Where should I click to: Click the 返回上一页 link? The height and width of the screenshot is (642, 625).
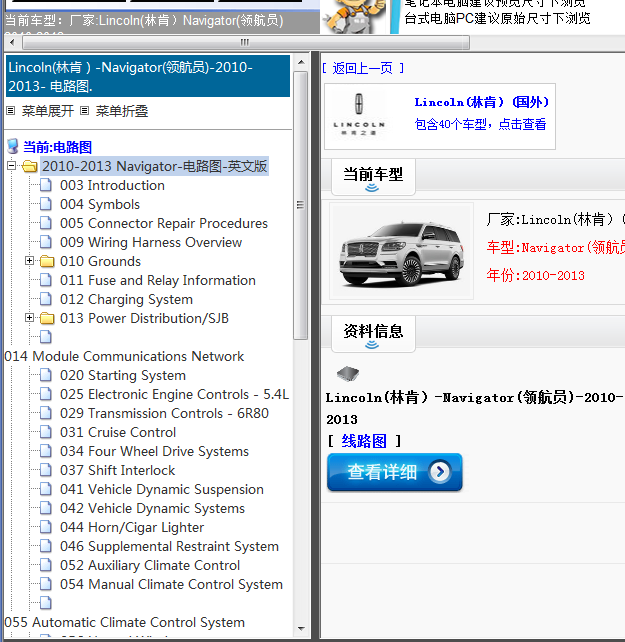pos(363,68)
